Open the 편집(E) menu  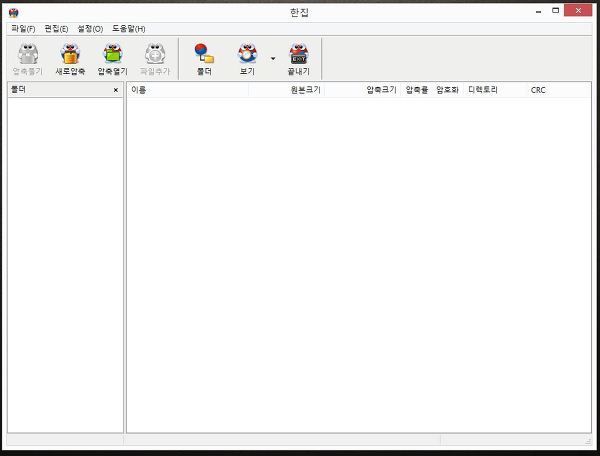click(56, 29)
